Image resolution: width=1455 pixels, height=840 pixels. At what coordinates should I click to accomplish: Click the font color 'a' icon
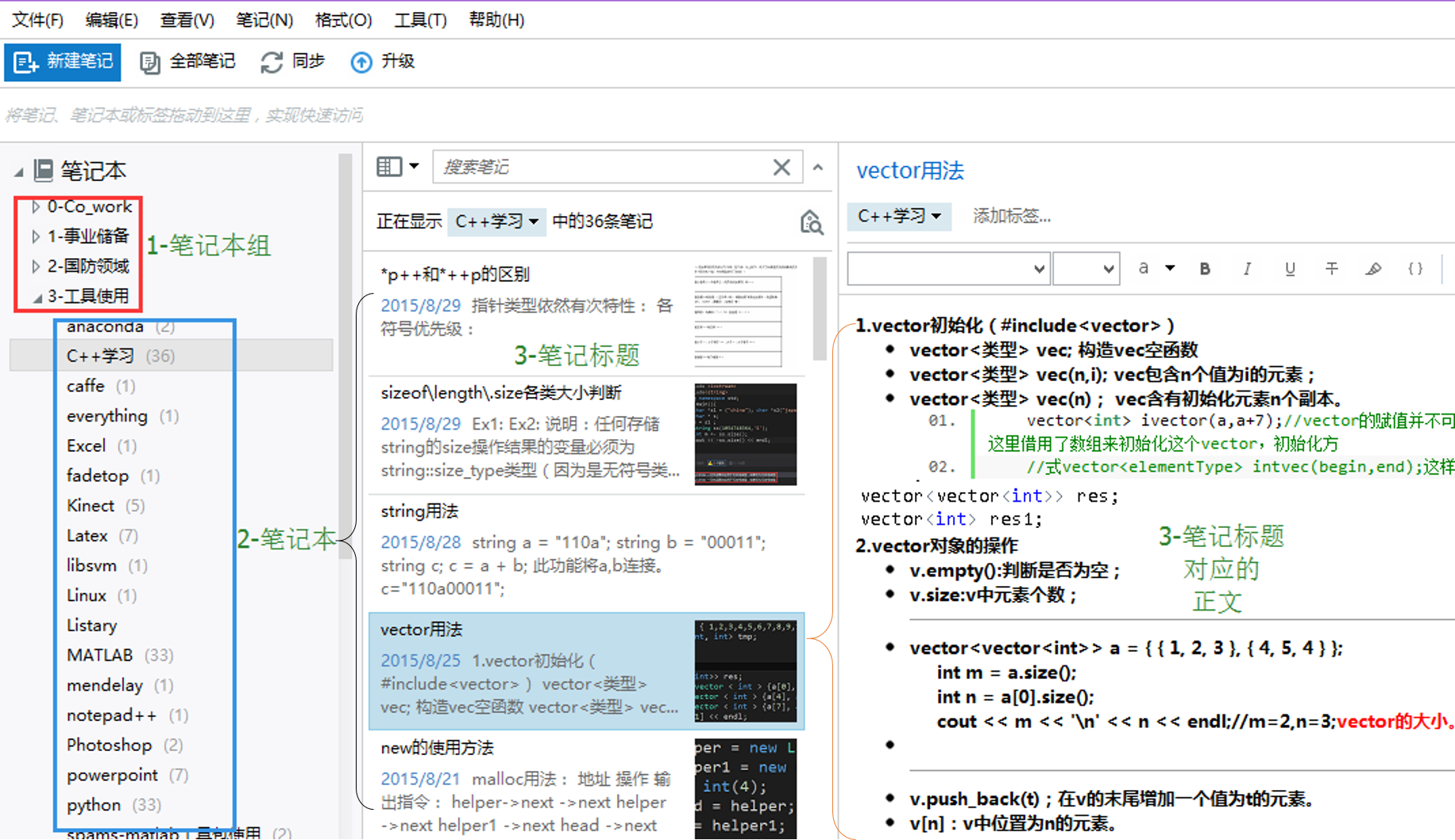tap(1144, 268)
